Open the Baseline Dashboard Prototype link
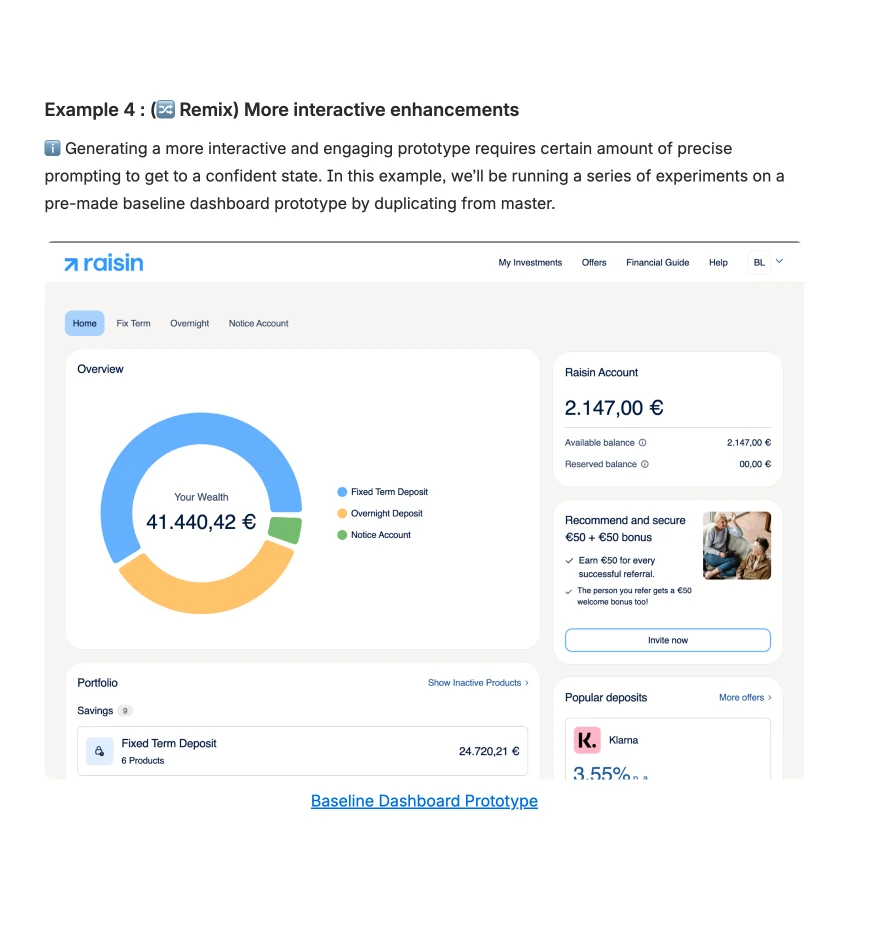 click(x=424, y=801)
